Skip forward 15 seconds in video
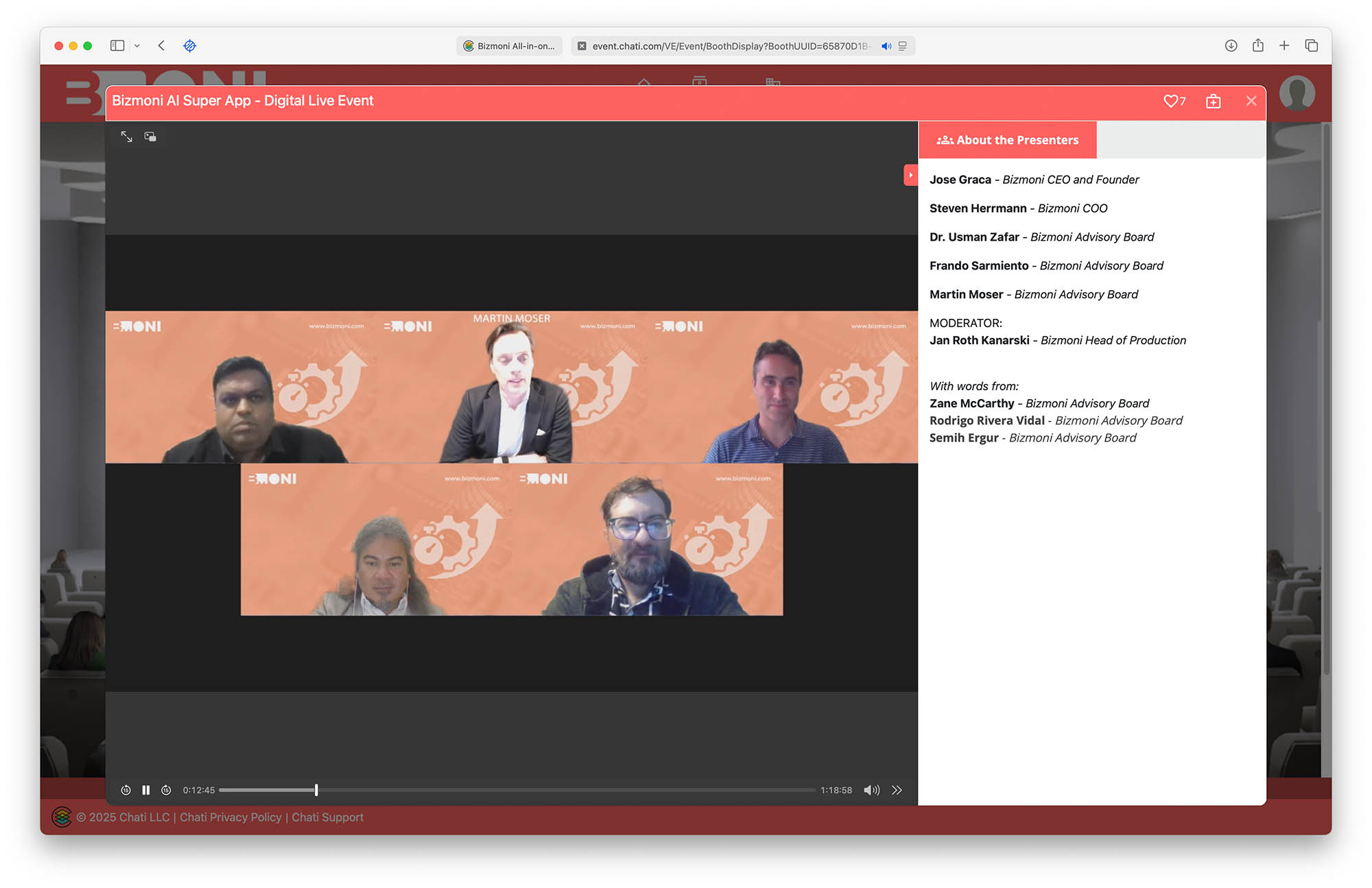Image resolution: width=1372 pixels, height=888 pixels. point(166,790)
